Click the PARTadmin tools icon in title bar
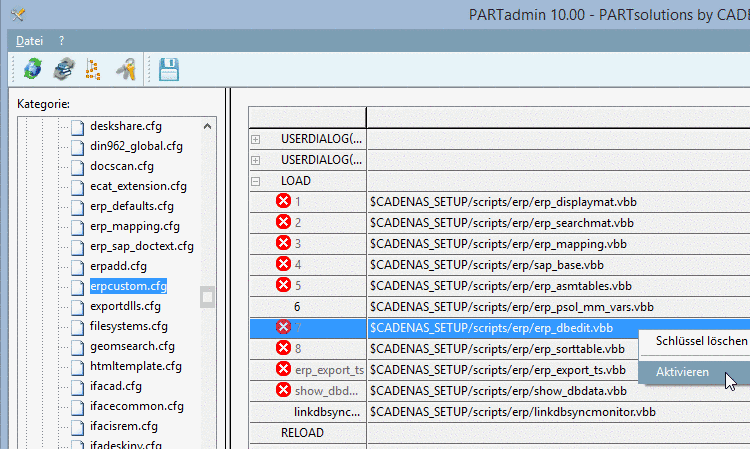This screenshot has width=750, height=449. pyautogui.click(x=18, y=15)
